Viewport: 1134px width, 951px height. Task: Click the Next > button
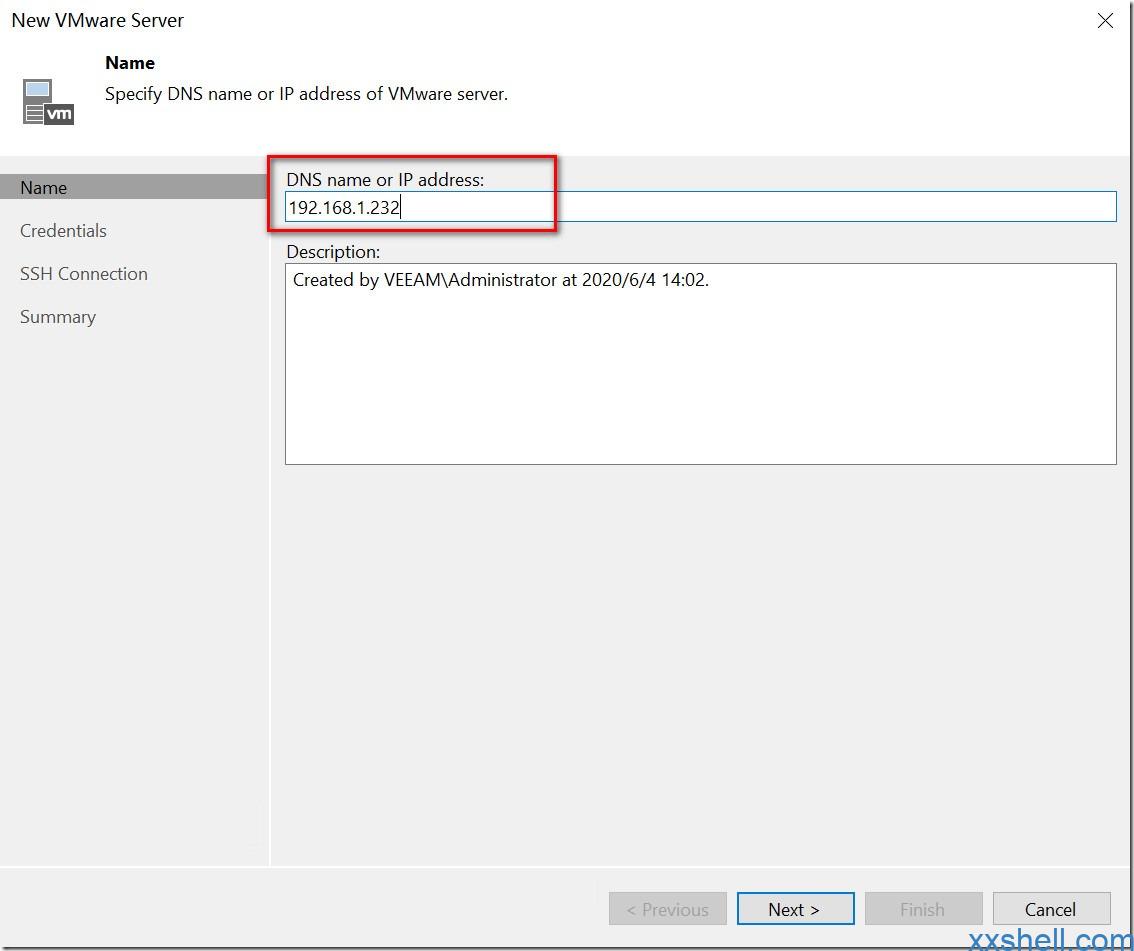click(795, 908)
